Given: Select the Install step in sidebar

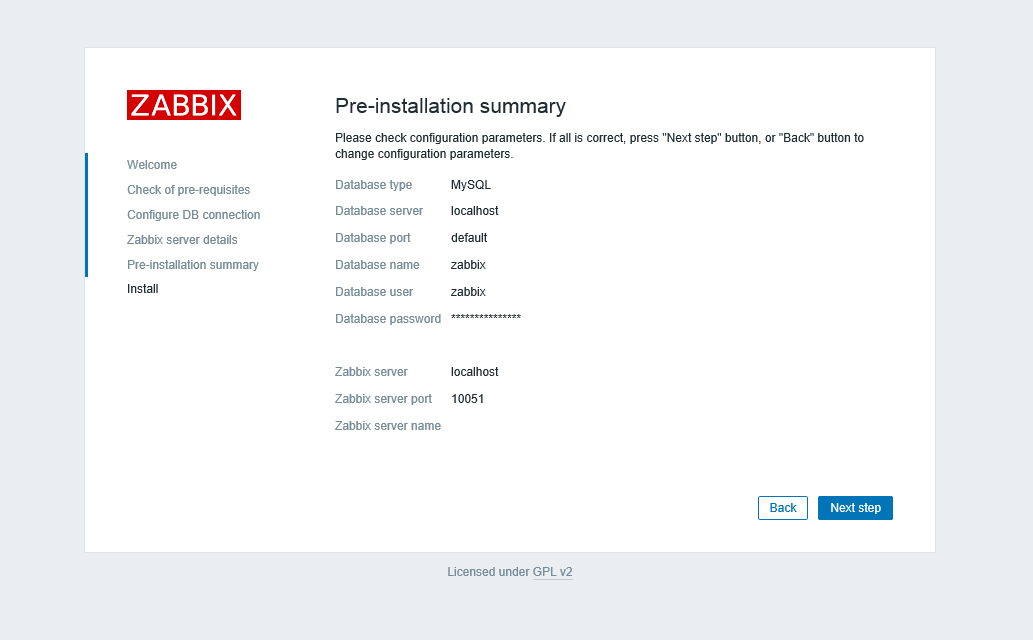Looking at the screenshot, I should click(x=143, y=289).
